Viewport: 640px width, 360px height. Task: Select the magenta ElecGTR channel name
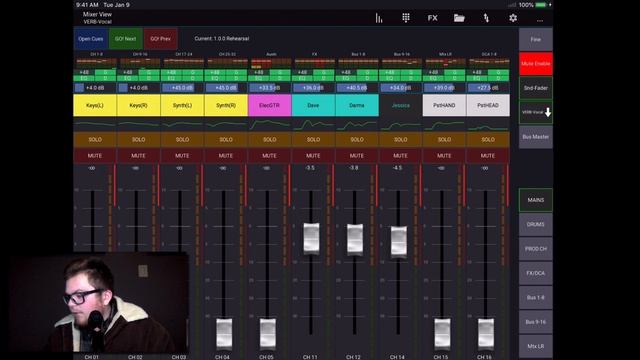pos(269,105)
